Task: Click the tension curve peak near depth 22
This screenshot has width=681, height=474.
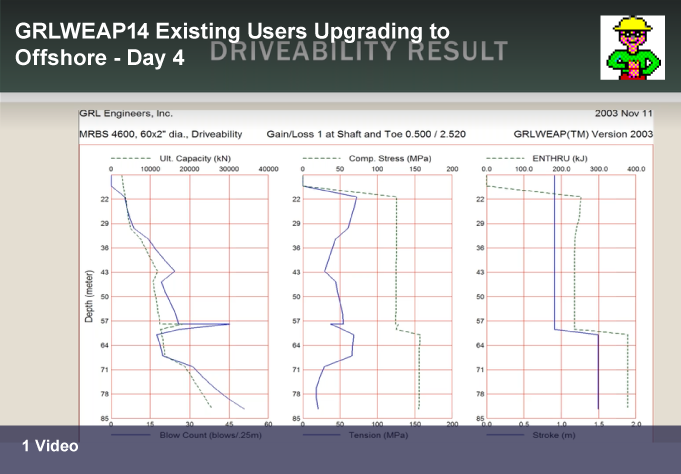Action: coord(356,197)
